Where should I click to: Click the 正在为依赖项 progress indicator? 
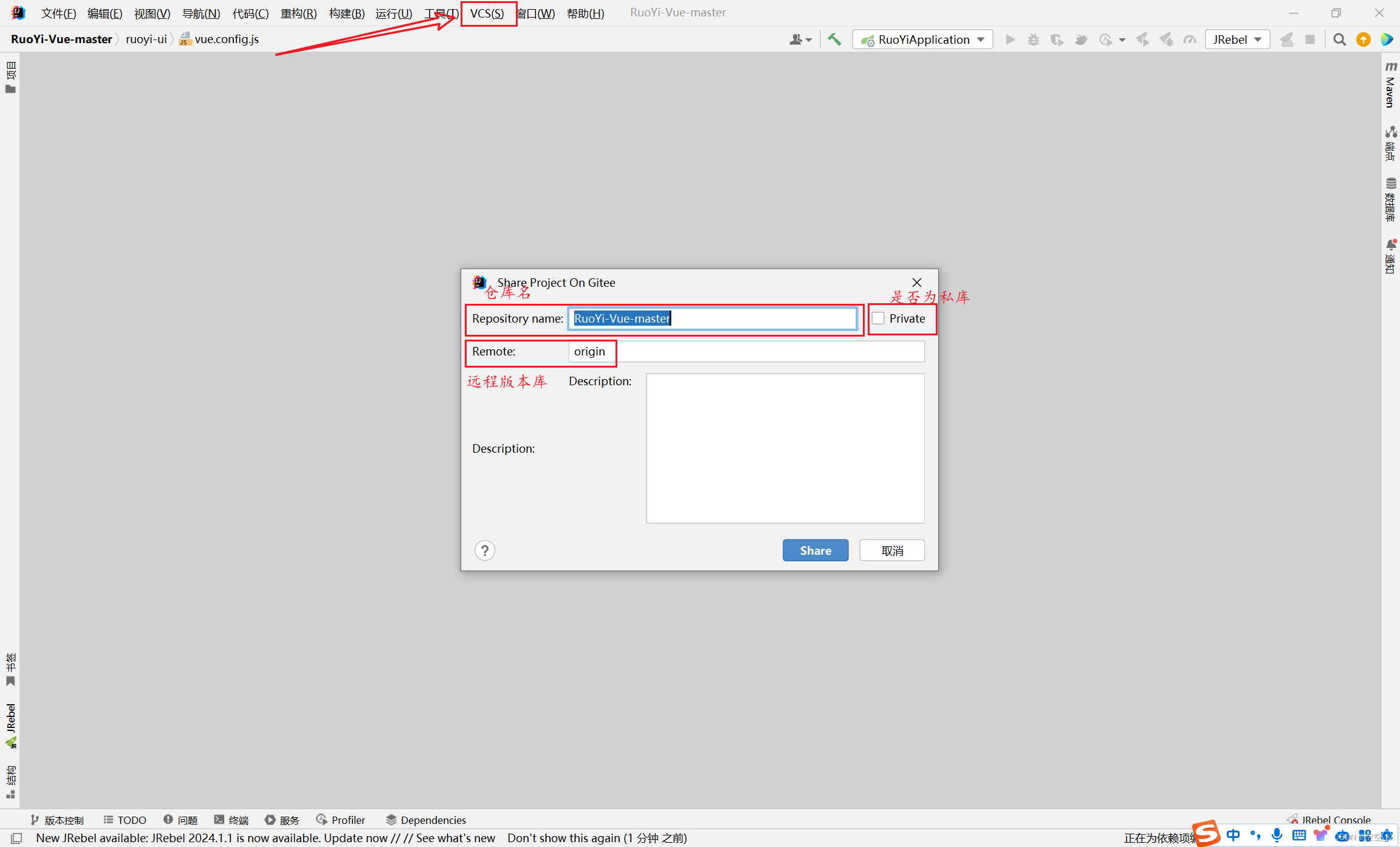tap(1159, 837)
